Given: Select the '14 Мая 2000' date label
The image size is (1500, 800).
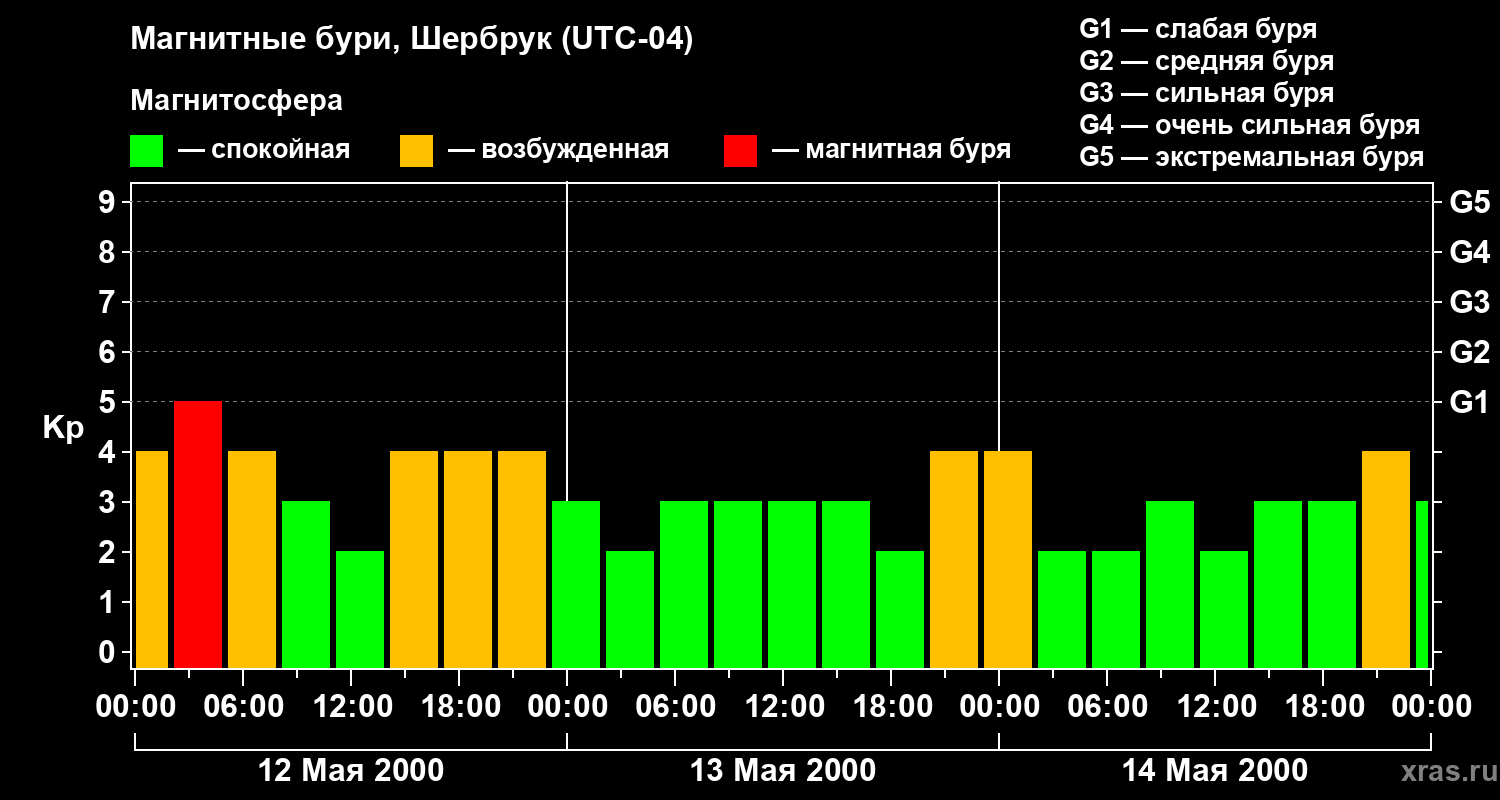Looking at the screenshot, I should [x=1214, y=771].
